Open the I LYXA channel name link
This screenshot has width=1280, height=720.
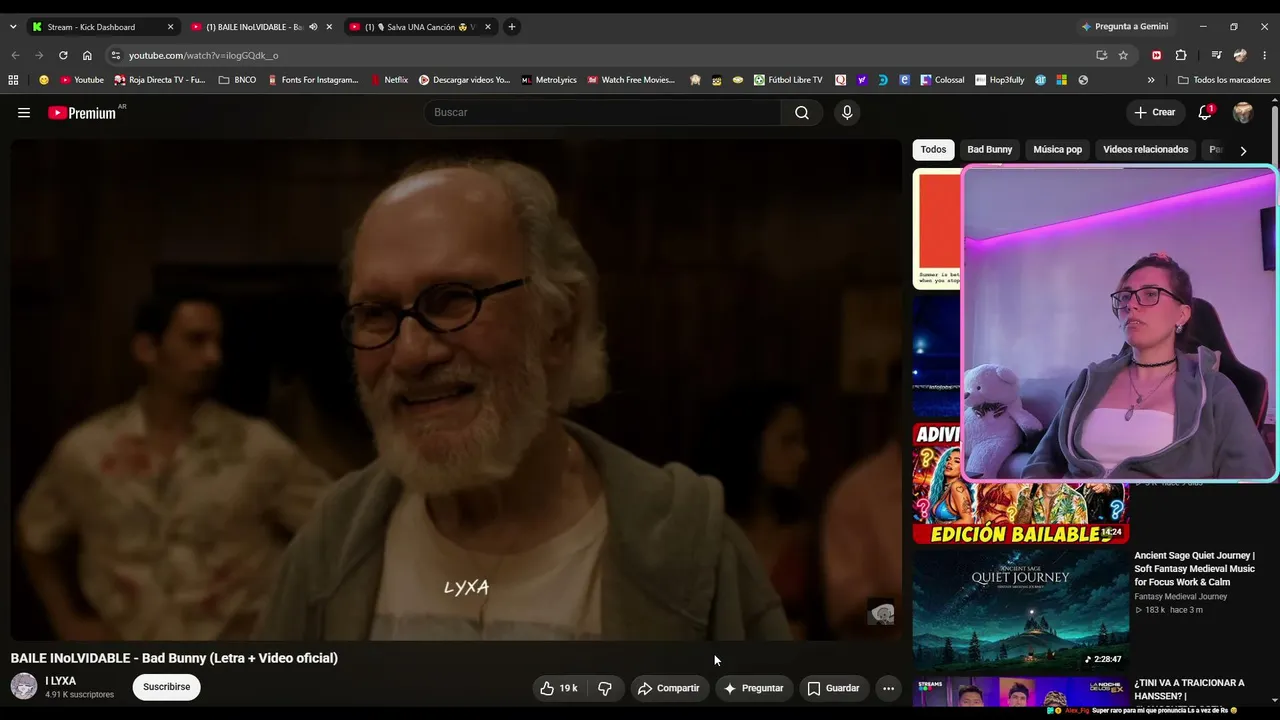click(x=60, y=681)
